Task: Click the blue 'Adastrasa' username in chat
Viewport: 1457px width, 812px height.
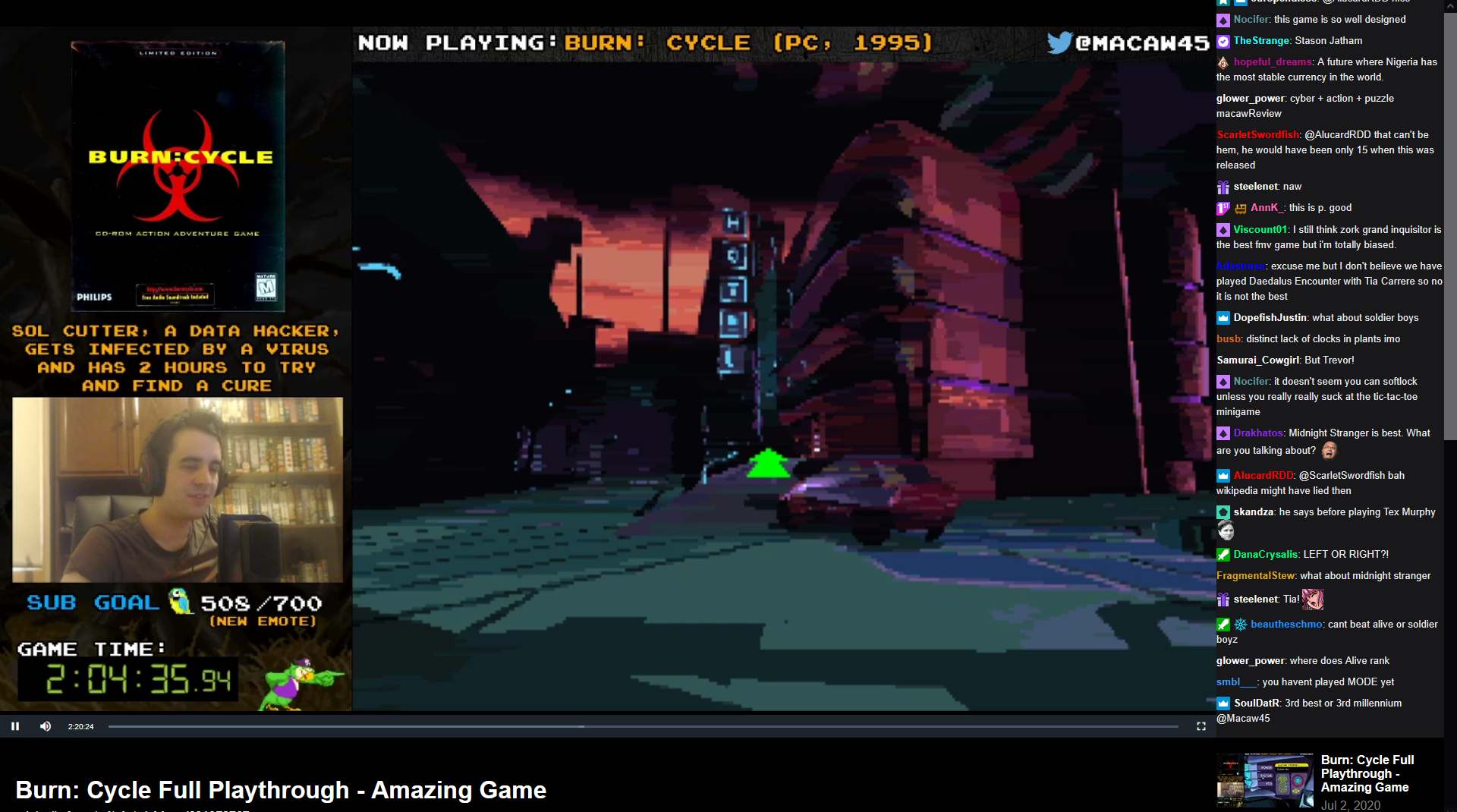Action: (x=1241, y=266)
